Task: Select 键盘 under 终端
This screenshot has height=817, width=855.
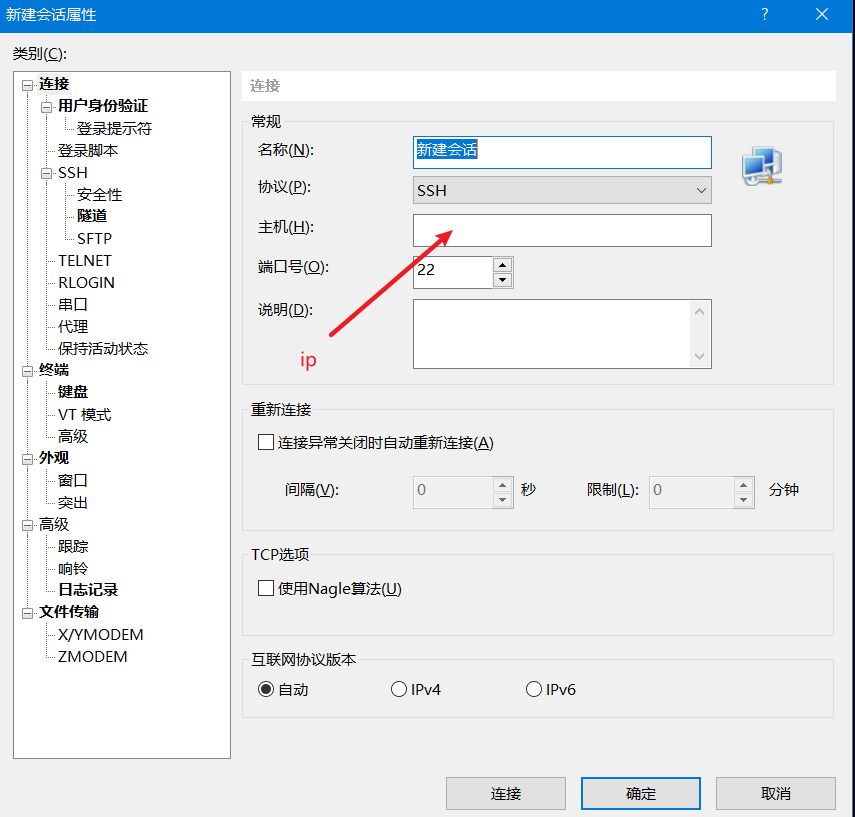Action: pyautogui.click(x=73, y=392)
